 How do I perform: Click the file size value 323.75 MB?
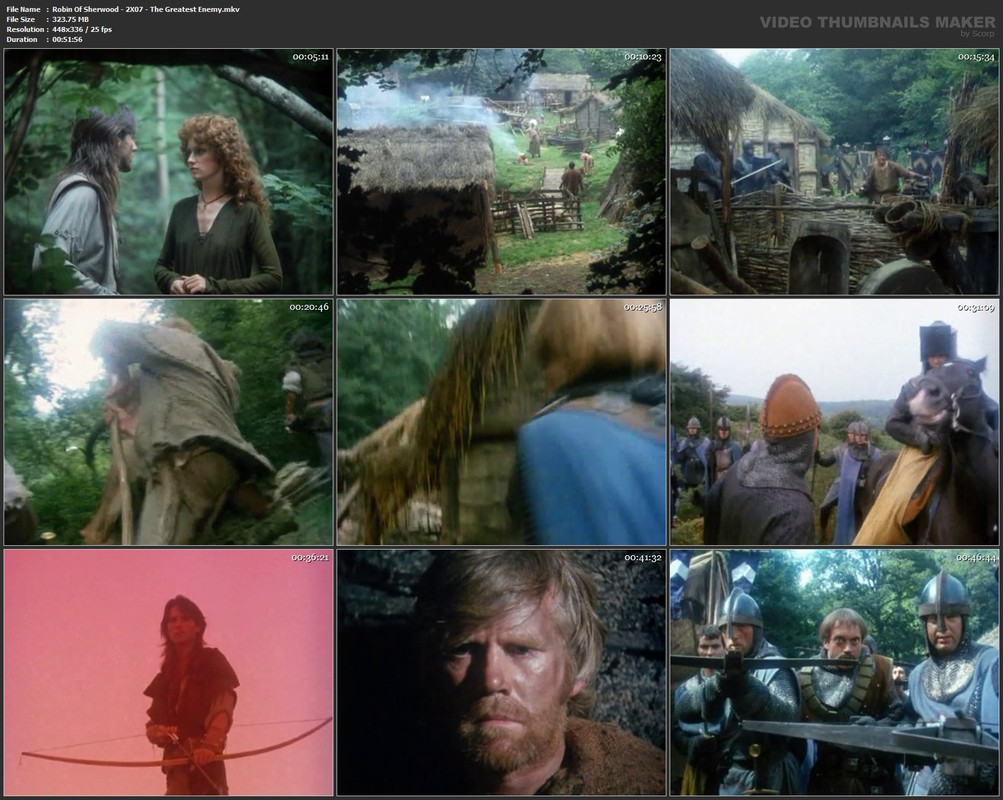click(x=70, y=20)
